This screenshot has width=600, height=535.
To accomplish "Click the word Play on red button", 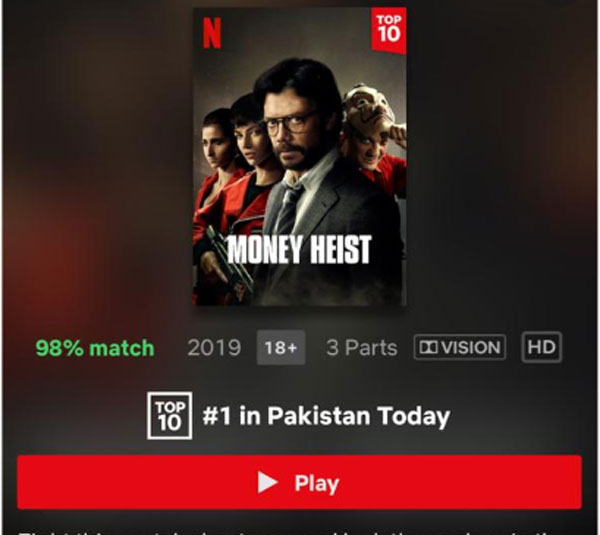I will 317,483.
